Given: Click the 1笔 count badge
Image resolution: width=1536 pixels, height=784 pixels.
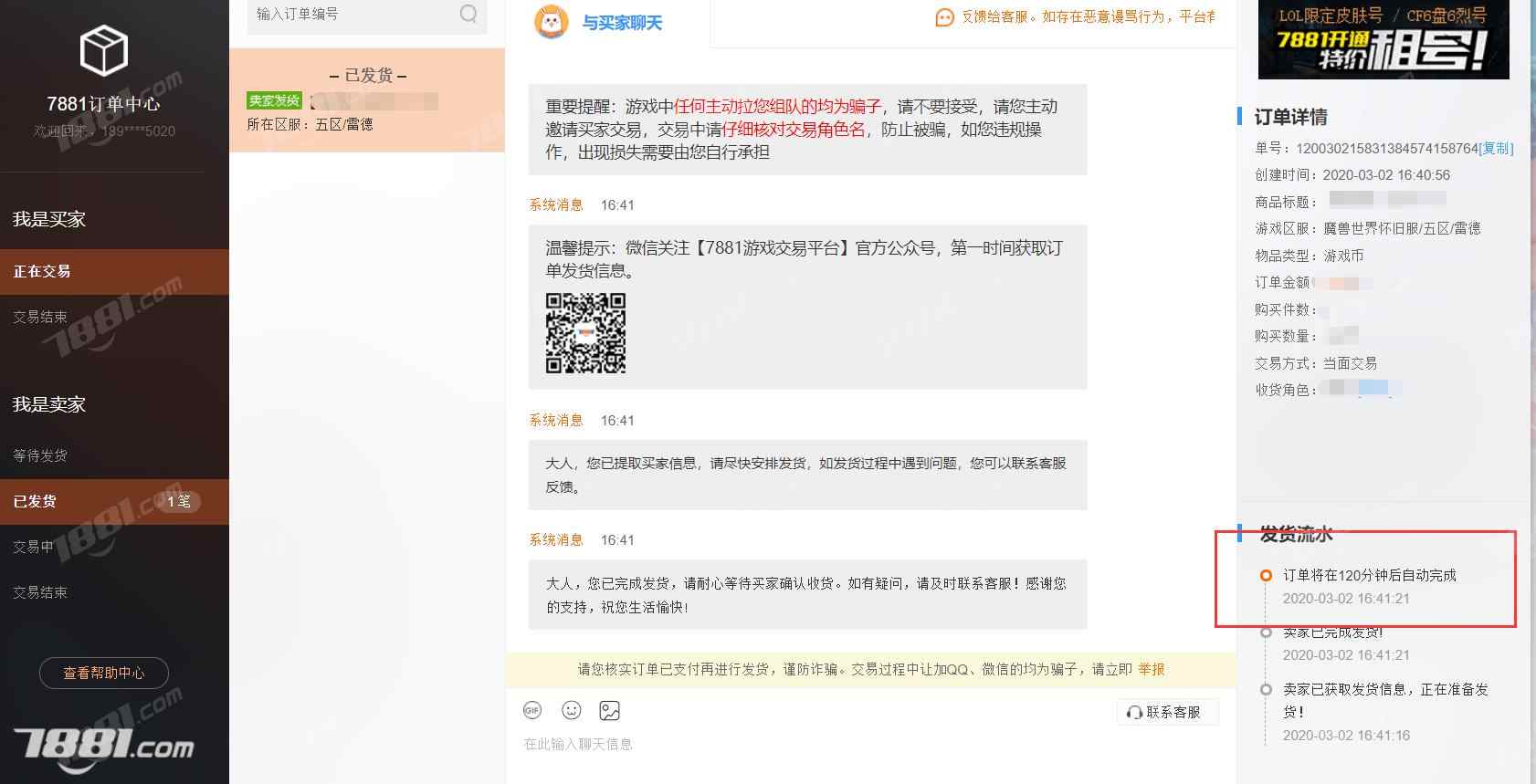Looking at the screenshot, I should point(179,501).
